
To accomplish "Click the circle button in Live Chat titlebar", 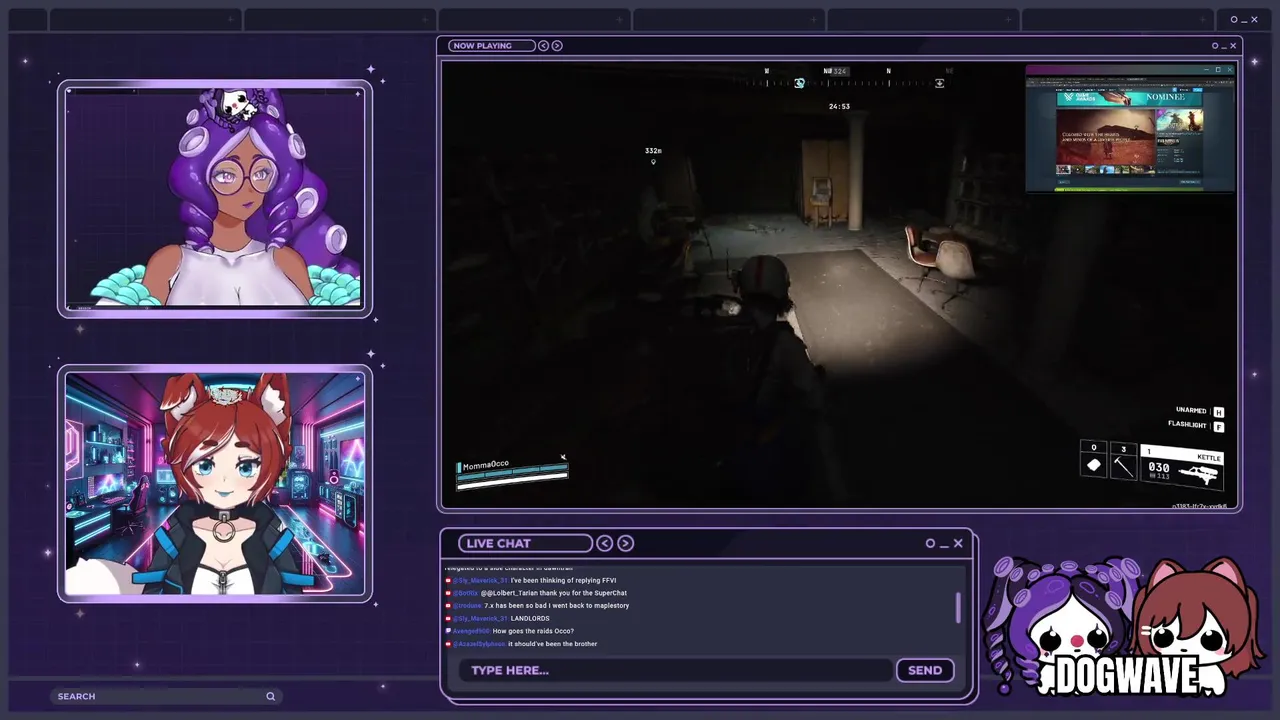I will pyautogui.click(x=930, y=543).
